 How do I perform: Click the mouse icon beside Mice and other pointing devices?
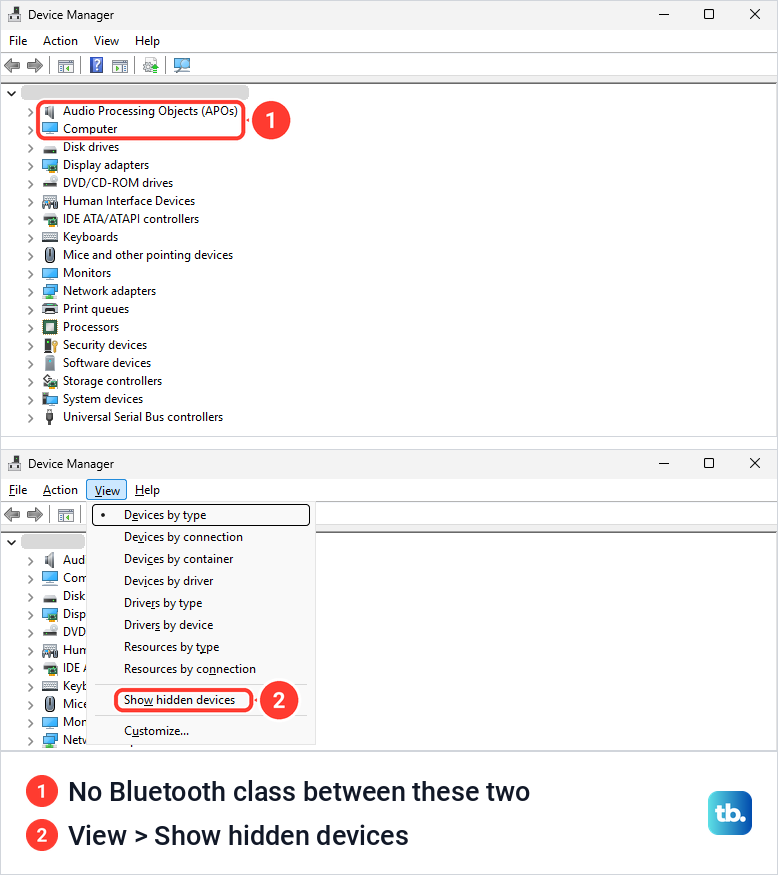coord(50,255)
